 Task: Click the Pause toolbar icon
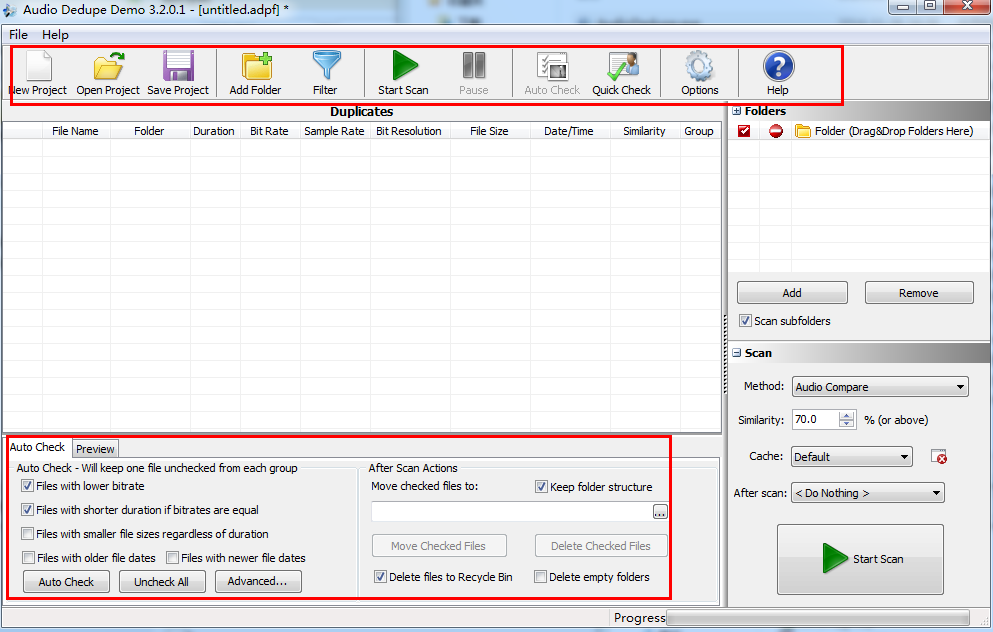[474, 65]
